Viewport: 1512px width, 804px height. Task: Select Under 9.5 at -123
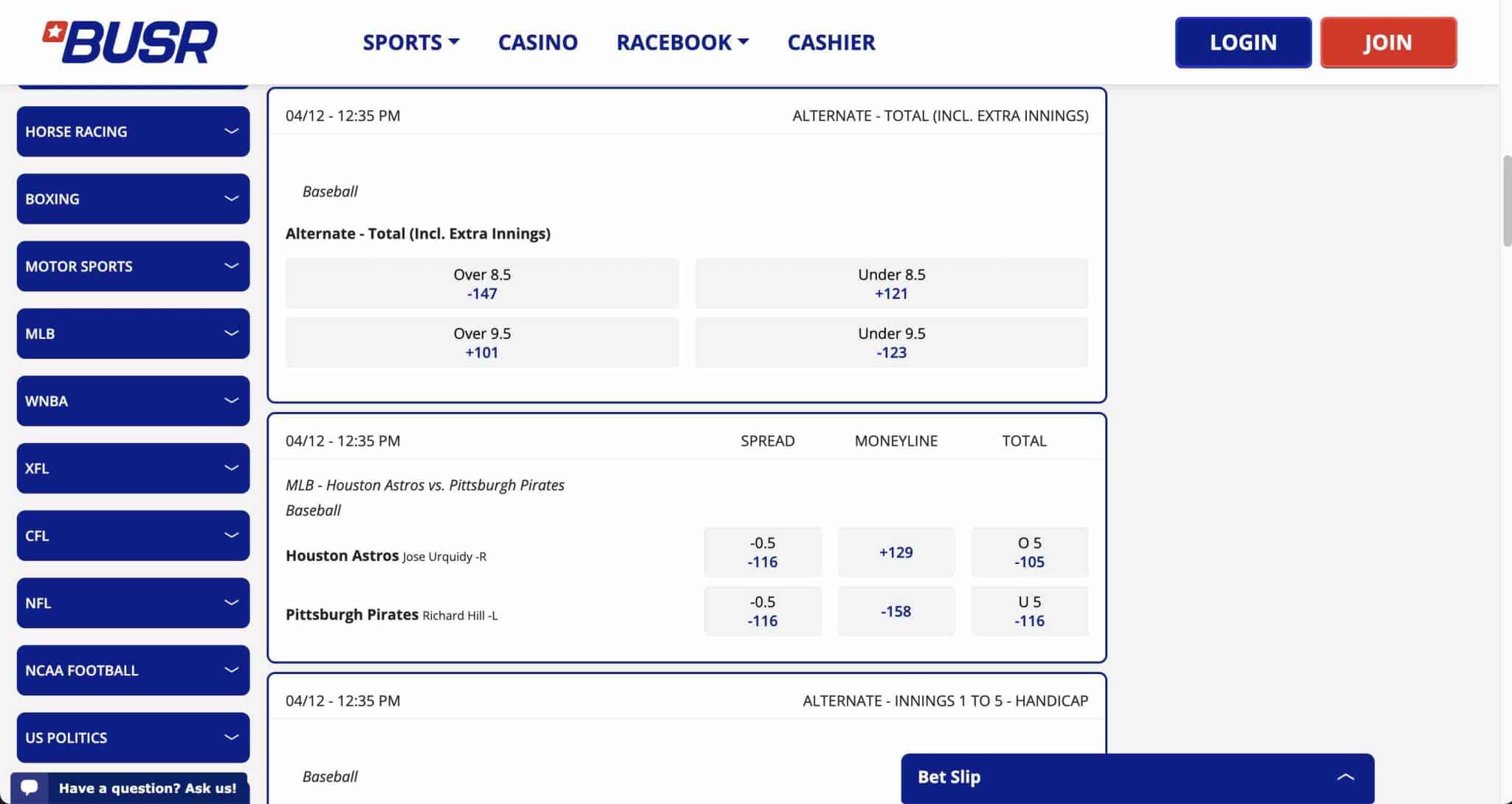click(891, 343)
